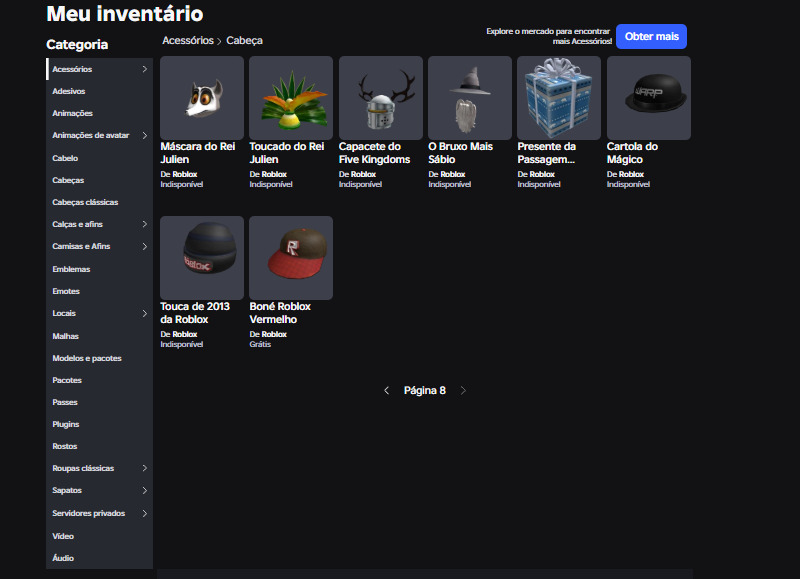The height and width of the screenshot is (579, 800).
Task: Open the Pacotes category
Action: [x=99, y=380]
